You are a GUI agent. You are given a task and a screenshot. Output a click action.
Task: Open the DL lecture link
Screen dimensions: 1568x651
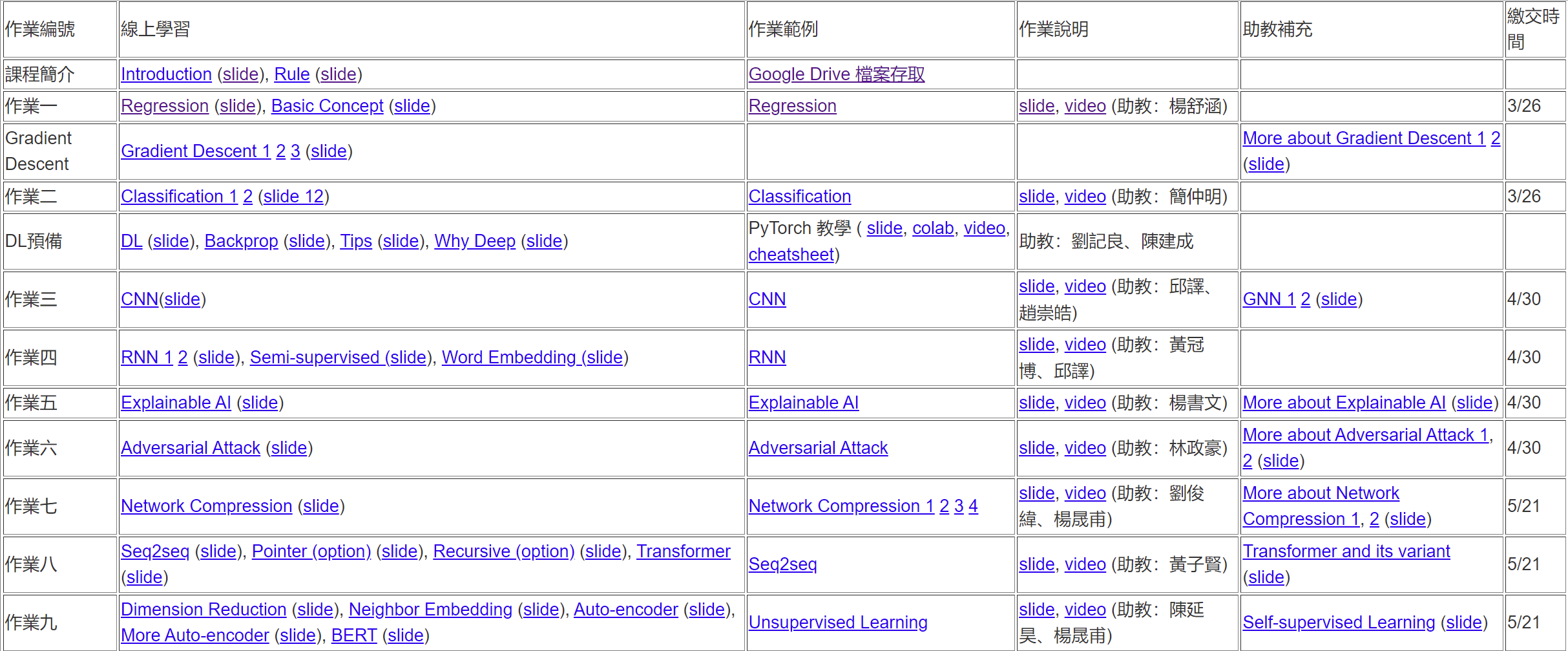[x=132, y=241]
